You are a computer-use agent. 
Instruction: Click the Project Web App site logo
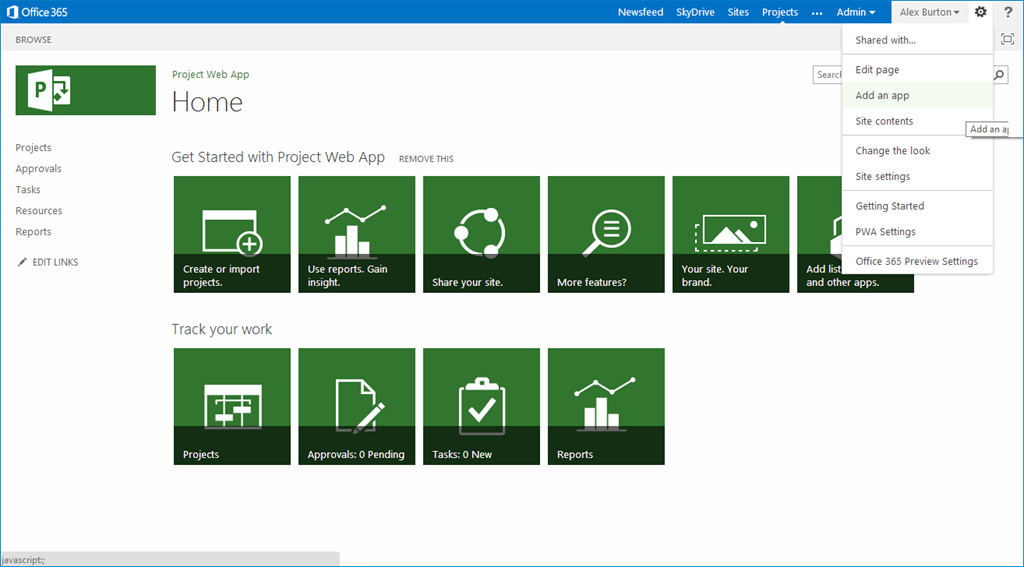click(x=86, y=90)
